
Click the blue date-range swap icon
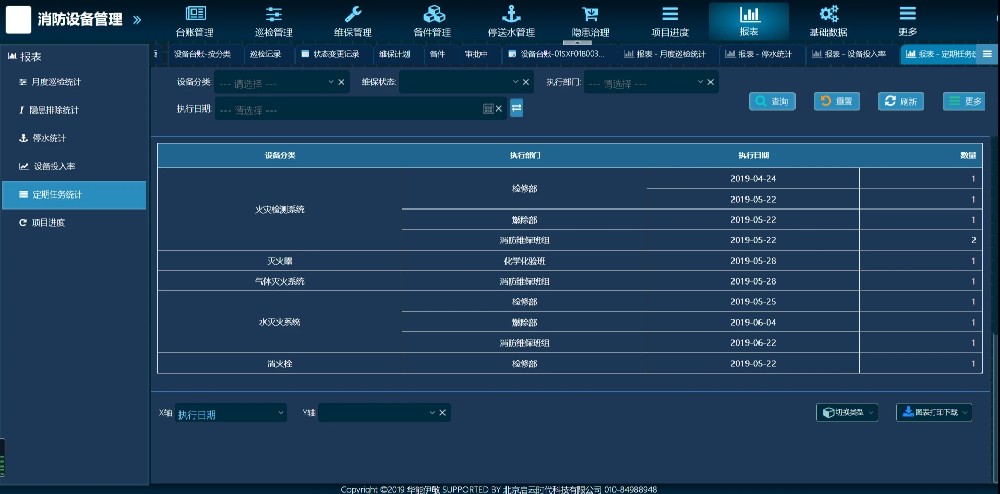click(517, 108)
